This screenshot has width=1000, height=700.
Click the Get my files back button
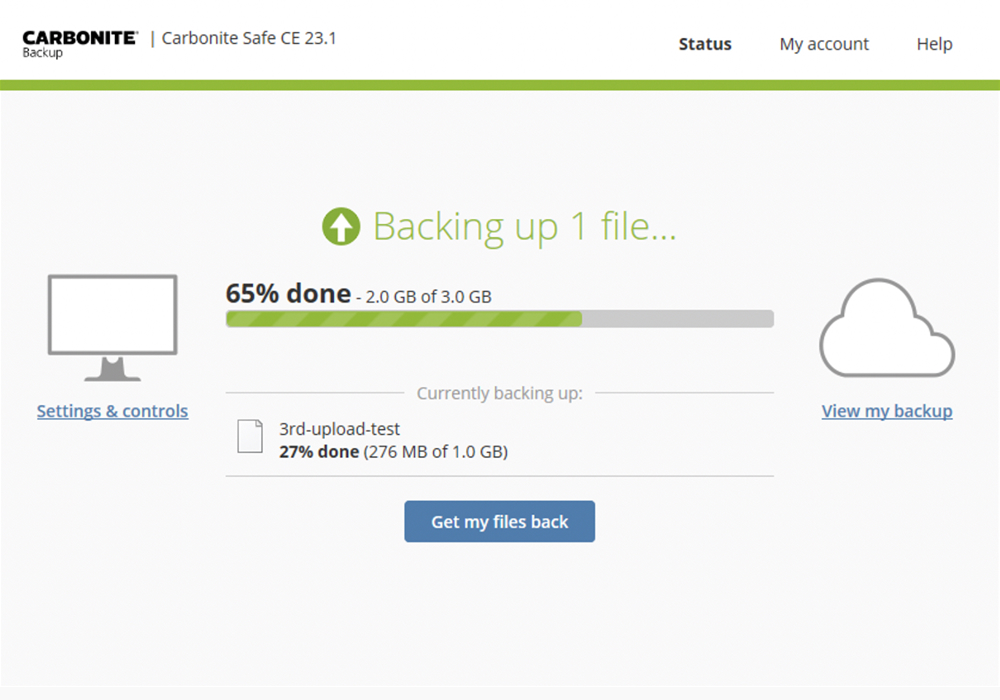[499, 521]
